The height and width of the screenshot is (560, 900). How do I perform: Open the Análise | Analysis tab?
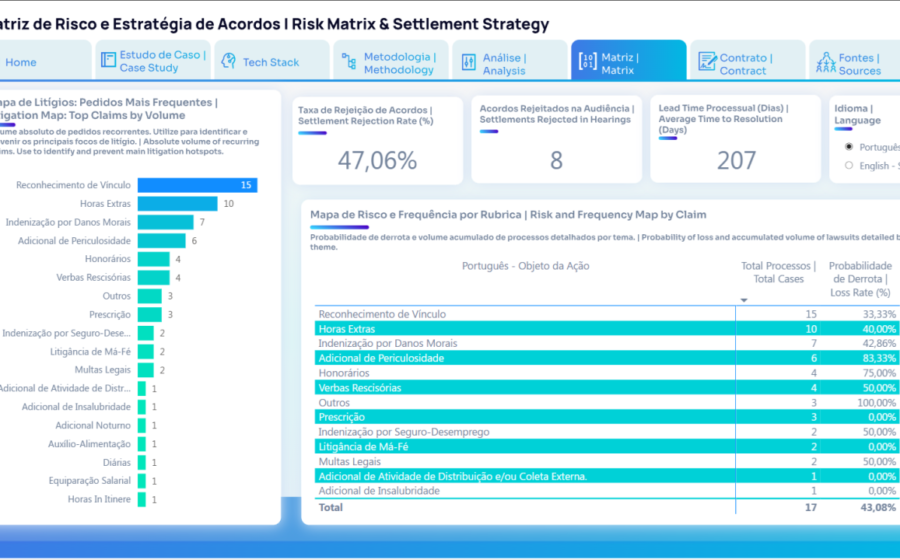[x=510, y=60]
